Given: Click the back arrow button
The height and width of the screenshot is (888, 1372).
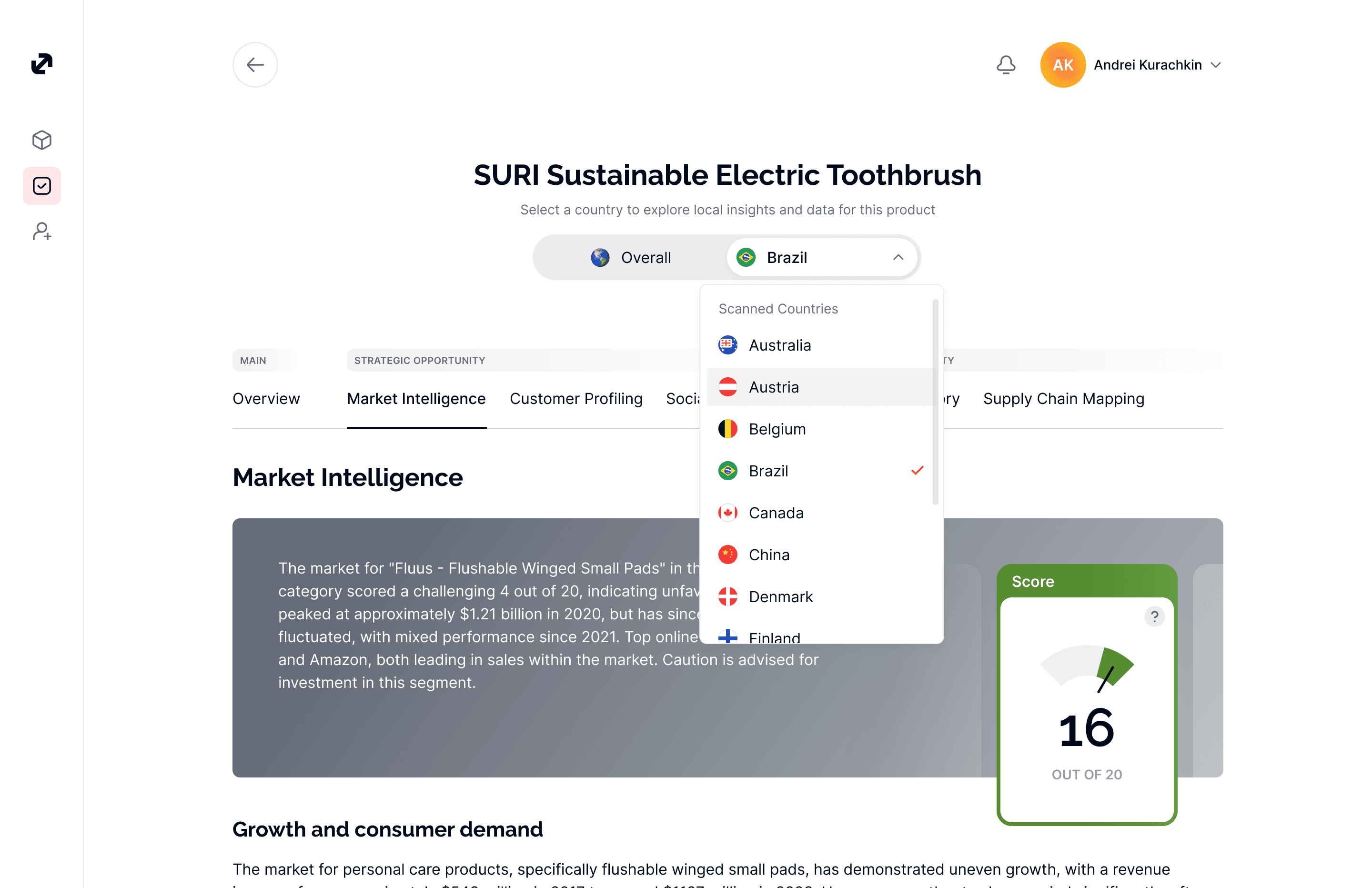Looking at the screenshot, I should [x=255, y=65].
